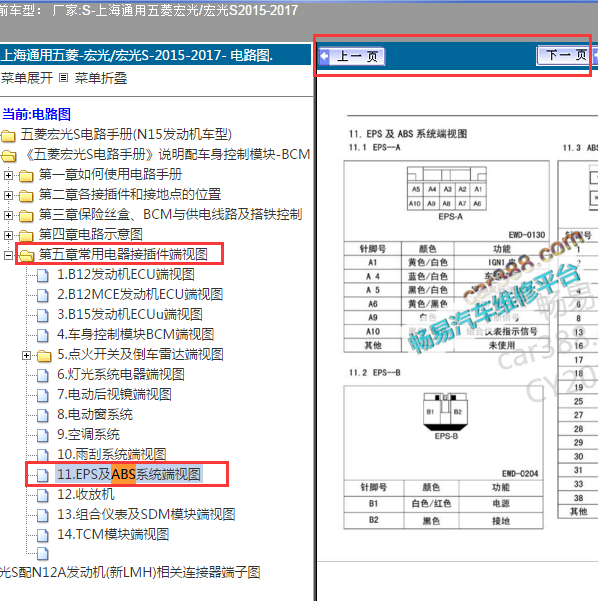Screen dimensions: 598x601
Task: Click page icon of 1.B12发动机ECU端视图
Action: (43, 276)
